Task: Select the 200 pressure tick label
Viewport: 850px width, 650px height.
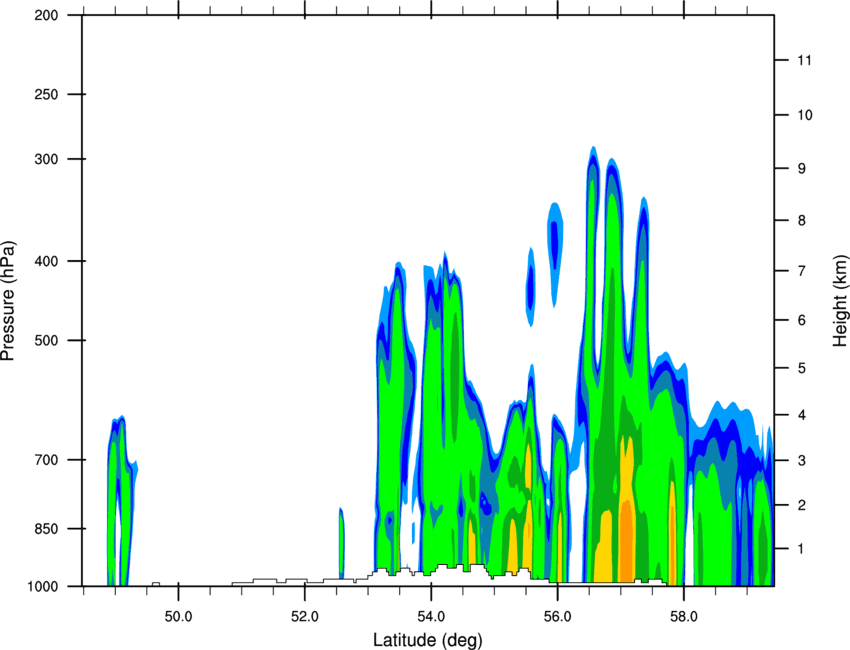Action: click(46, 15)
